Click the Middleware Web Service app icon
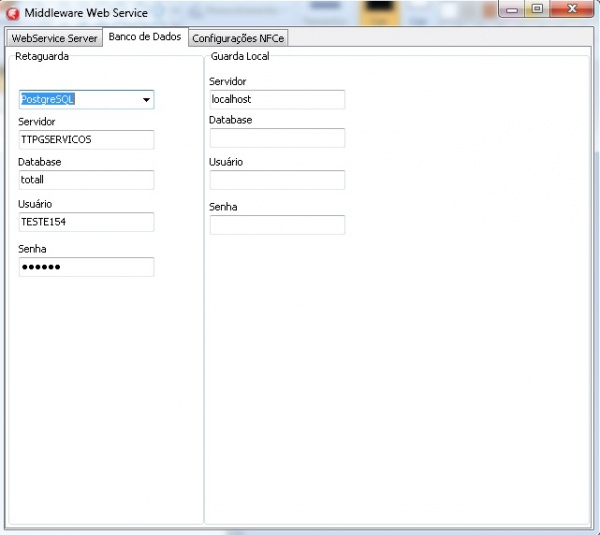This screenshot has width=600, height=535. [14, 13]
